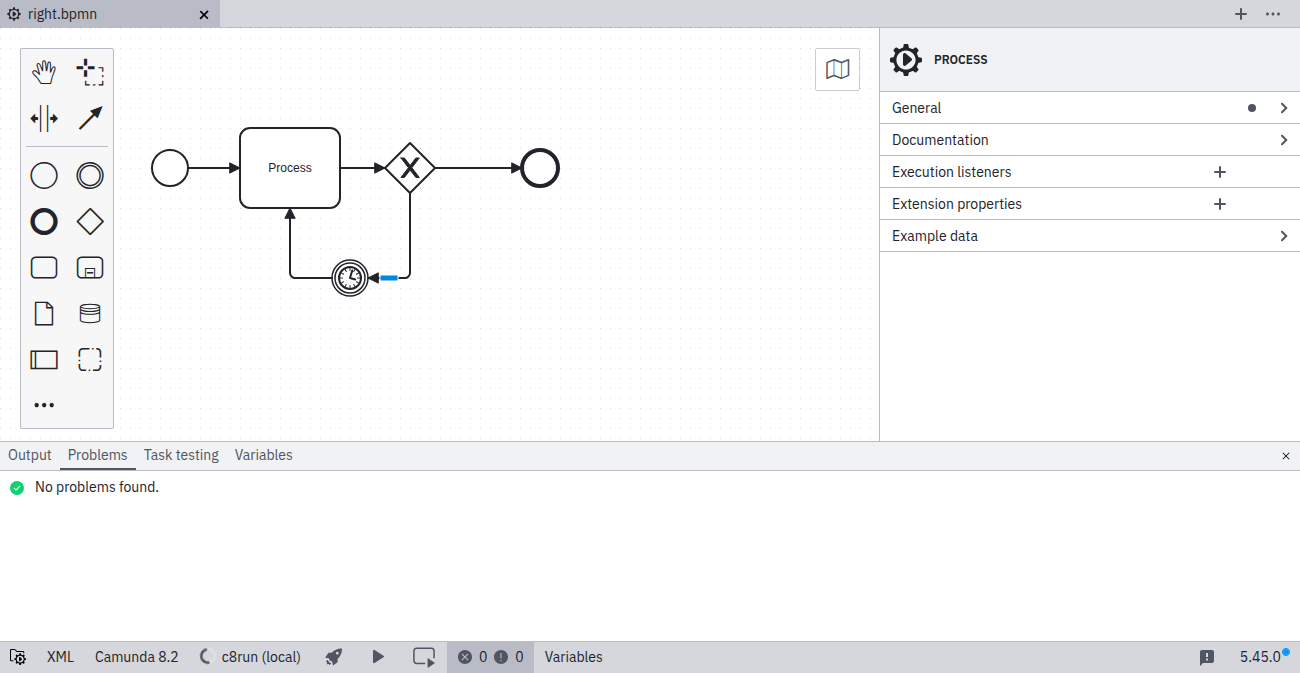1300x673 pixels.
Task: Toggle the XML view in the status bar
Action: click(60, 657)
